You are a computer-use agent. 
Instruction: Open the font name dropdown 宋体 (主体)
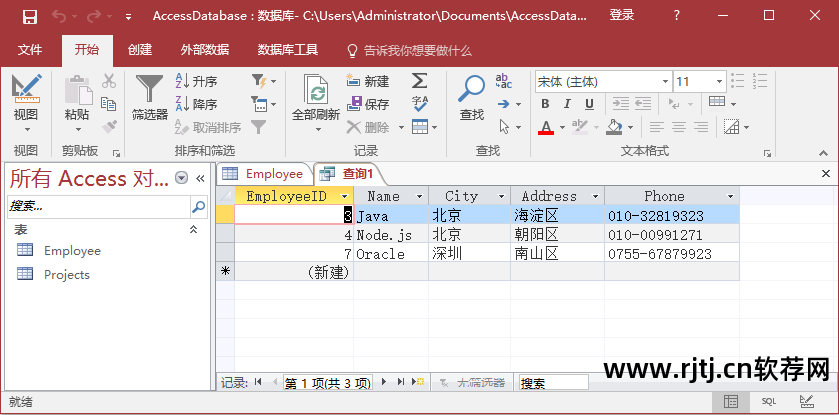pyautogui.click(x=665, y=82)
